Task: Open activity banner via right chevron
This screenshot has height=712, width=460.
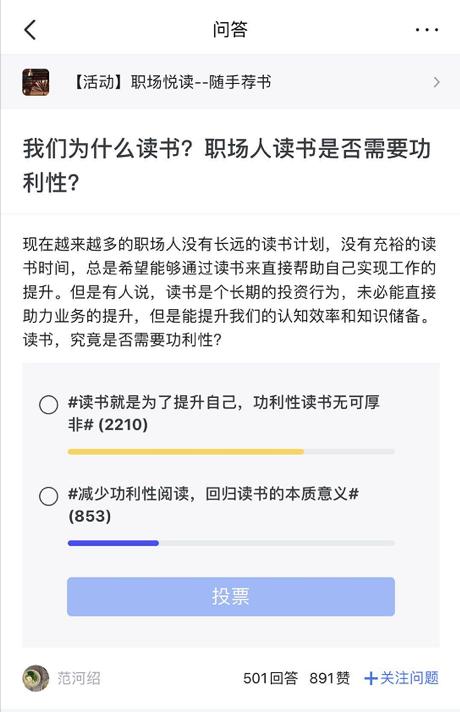Action: pyautogui.click(x=436, y=82)
